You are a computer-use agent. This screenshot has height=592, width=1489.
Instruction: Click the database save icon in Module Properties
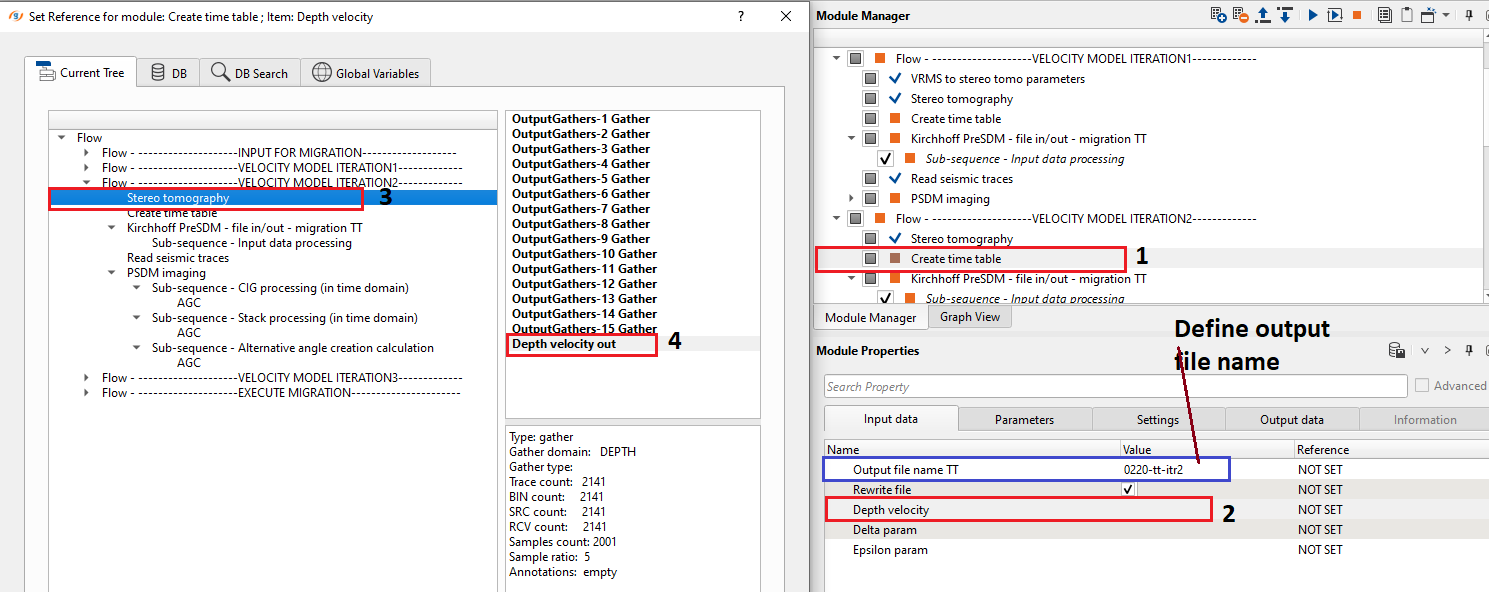[x=1397, y=351]
